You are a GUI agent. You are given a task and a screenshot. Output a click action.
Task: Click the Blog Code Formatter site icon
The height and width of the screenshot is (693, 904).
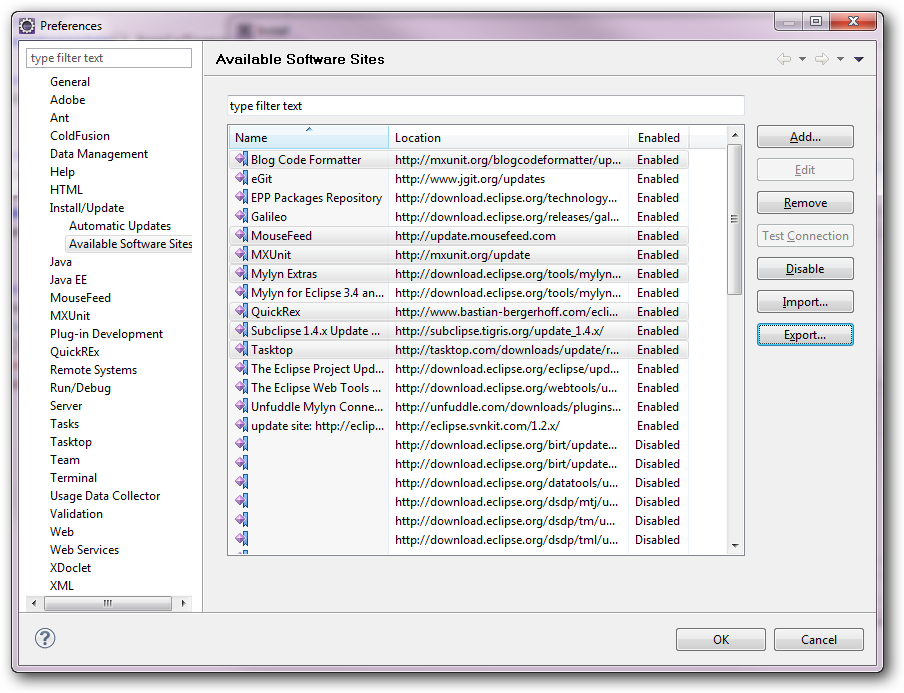pyautogui.click(x=242, y=159)
